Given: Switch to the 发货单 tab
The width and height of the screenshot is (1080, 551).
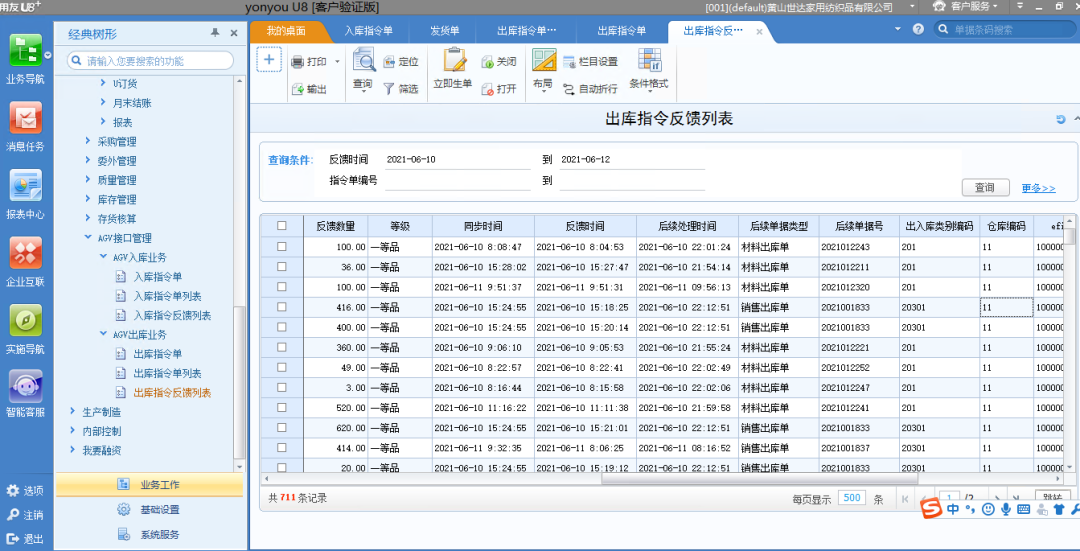Looking at the screenshot, I should [x=445, y=31].
